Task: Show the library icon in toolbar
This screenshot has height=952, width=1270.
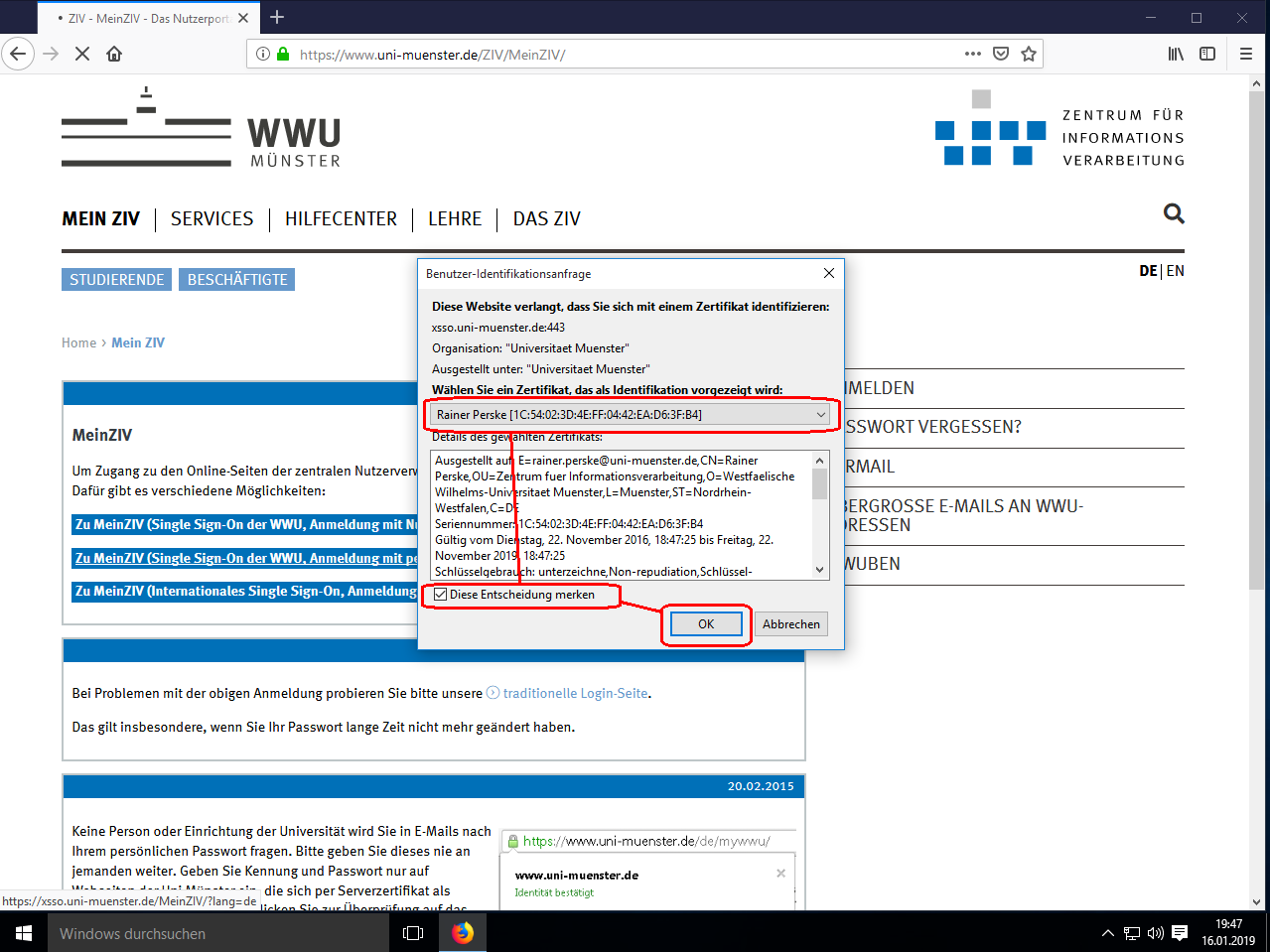Action: coord(1176,54)
